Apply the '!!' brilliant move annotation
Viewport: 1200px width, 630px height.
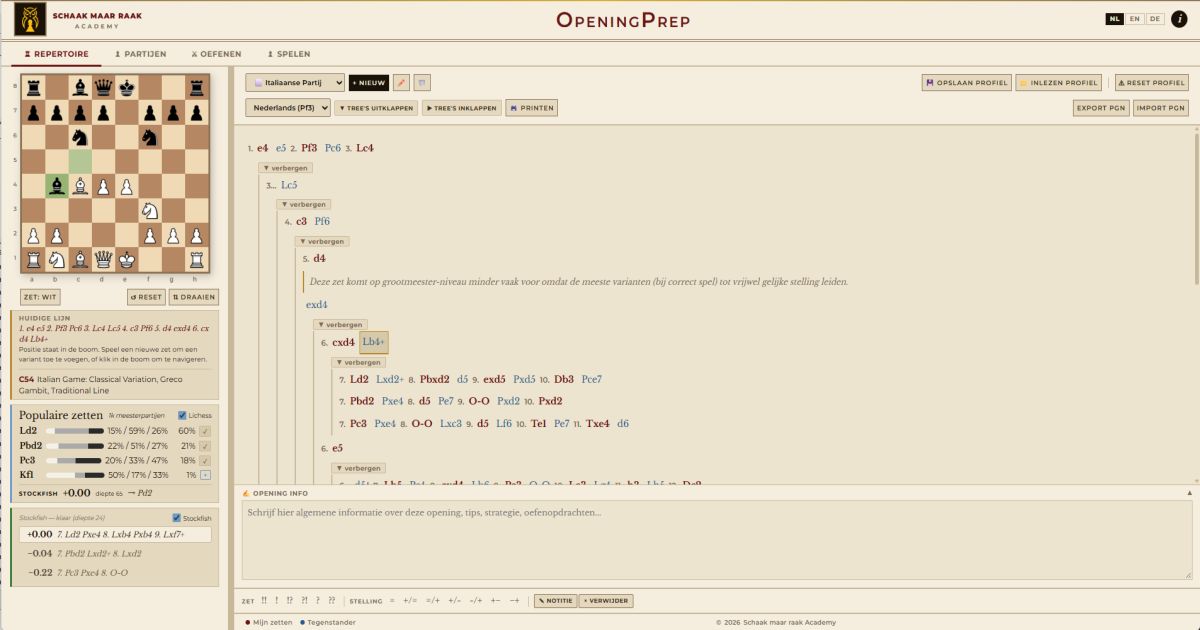pyautogui.click(x=264, y=601)
